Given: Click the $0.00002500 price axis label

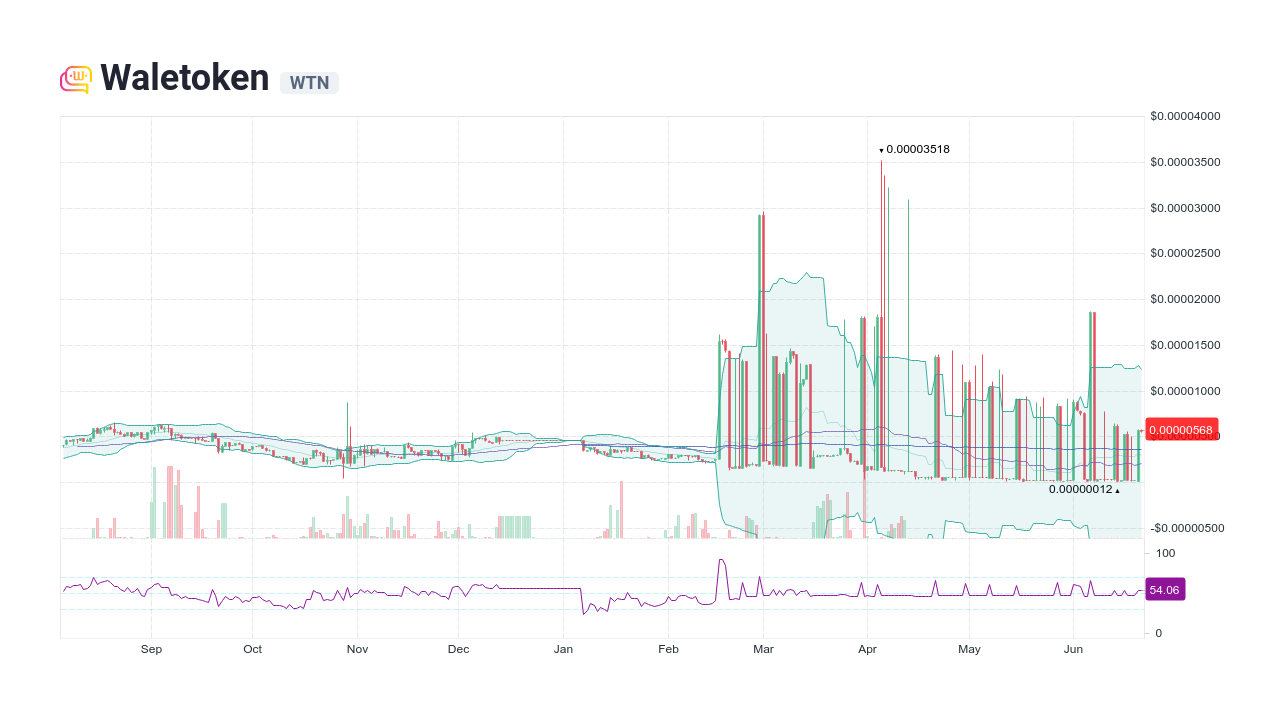Looking at the screenshot, I should point(1185,253).
